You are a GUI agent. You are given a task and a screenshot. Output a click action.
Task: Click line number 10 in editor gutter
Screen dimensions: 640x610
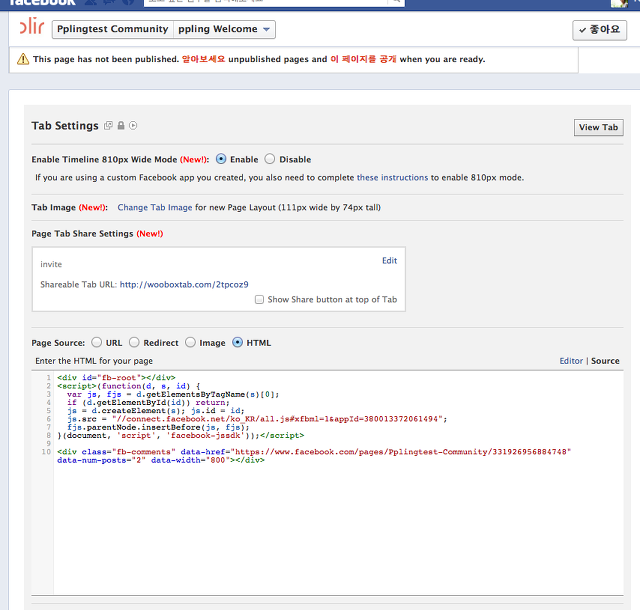(x=46, y=452)
